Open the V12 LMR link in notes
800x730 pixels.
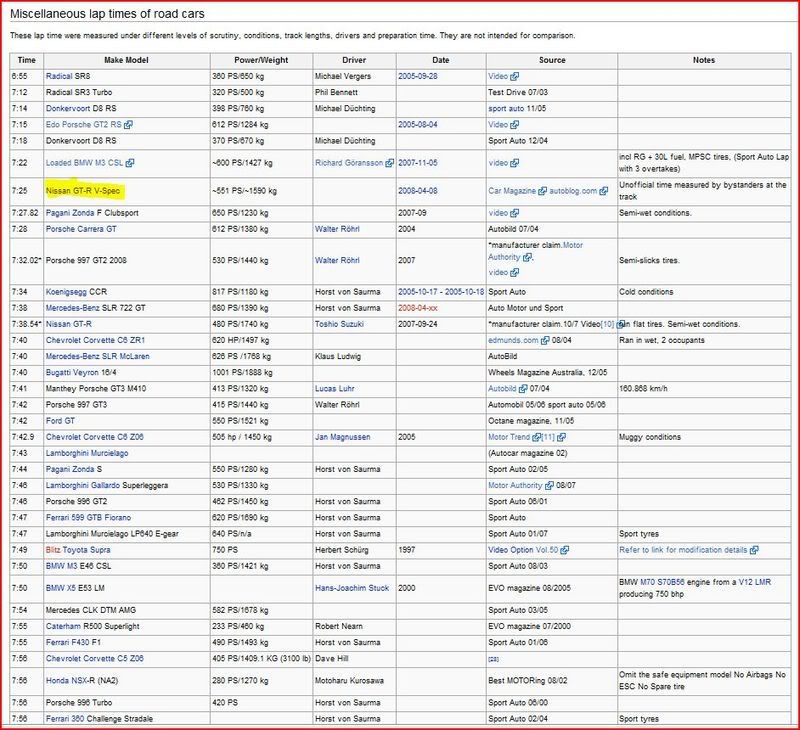point(755,582)
